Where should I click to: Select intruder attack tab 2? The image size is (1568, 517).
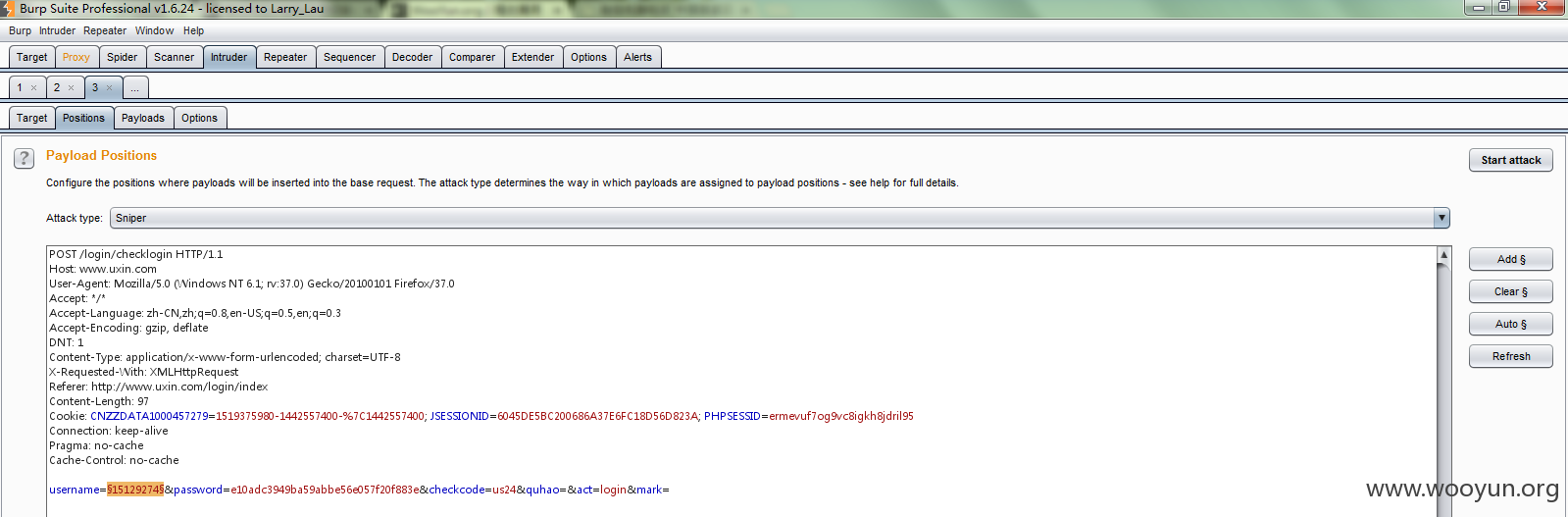[x=57, y=87]
